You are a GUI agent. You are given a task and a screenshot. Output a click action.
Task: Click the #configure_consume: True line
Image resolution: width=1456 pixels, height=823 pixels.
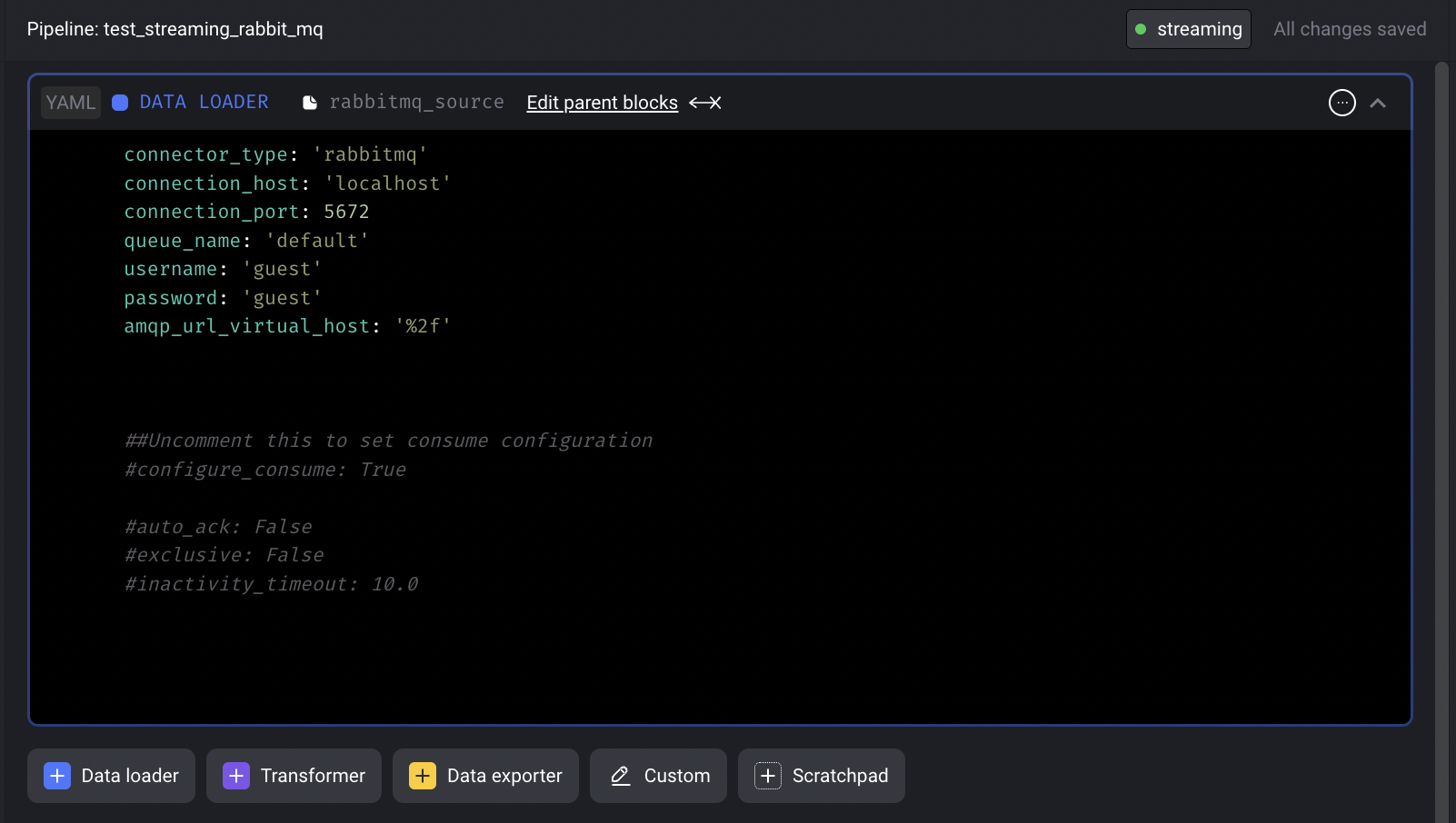click(265, 470)
